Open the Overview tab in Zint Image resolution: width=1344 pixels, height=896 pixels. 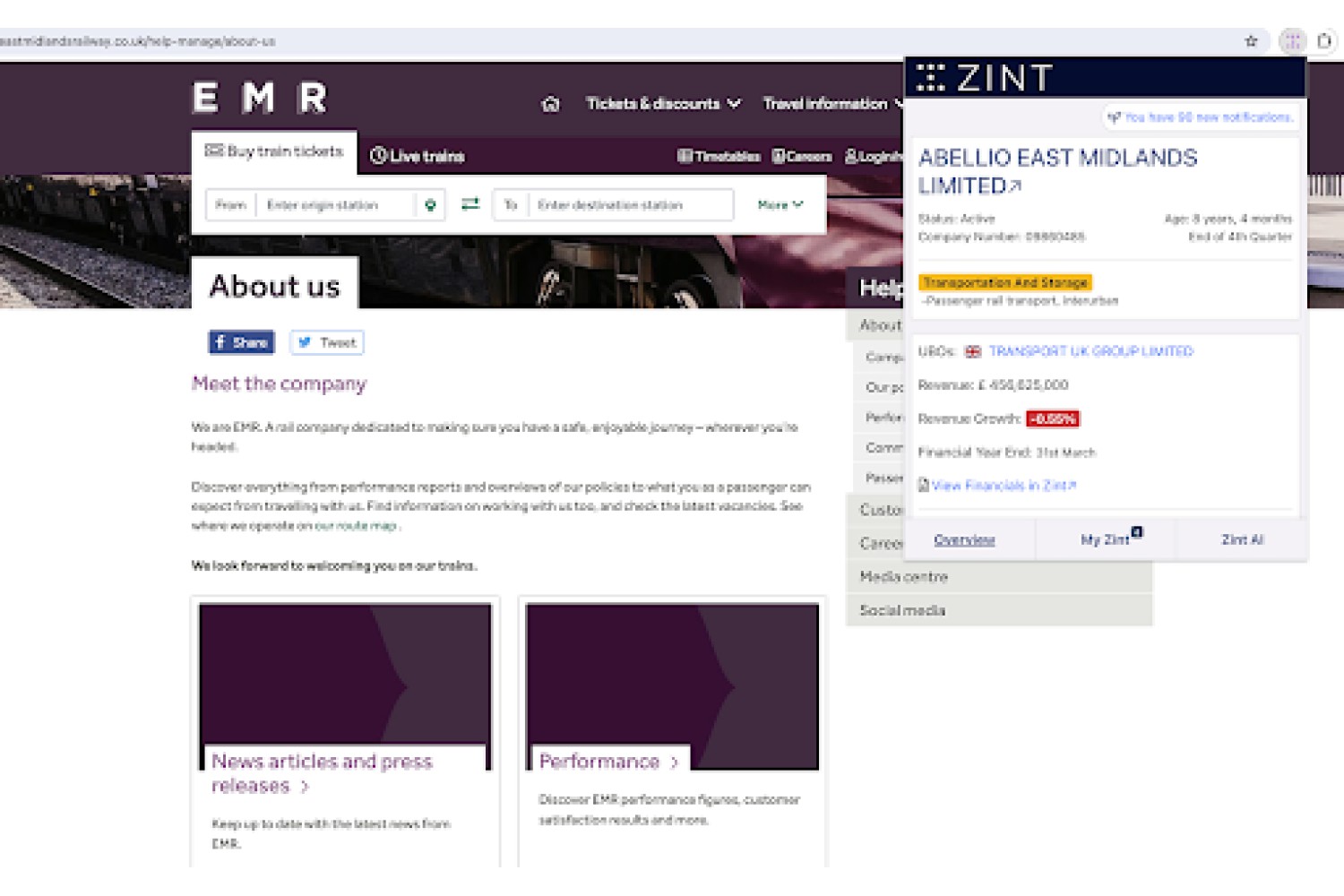point(964,539)
